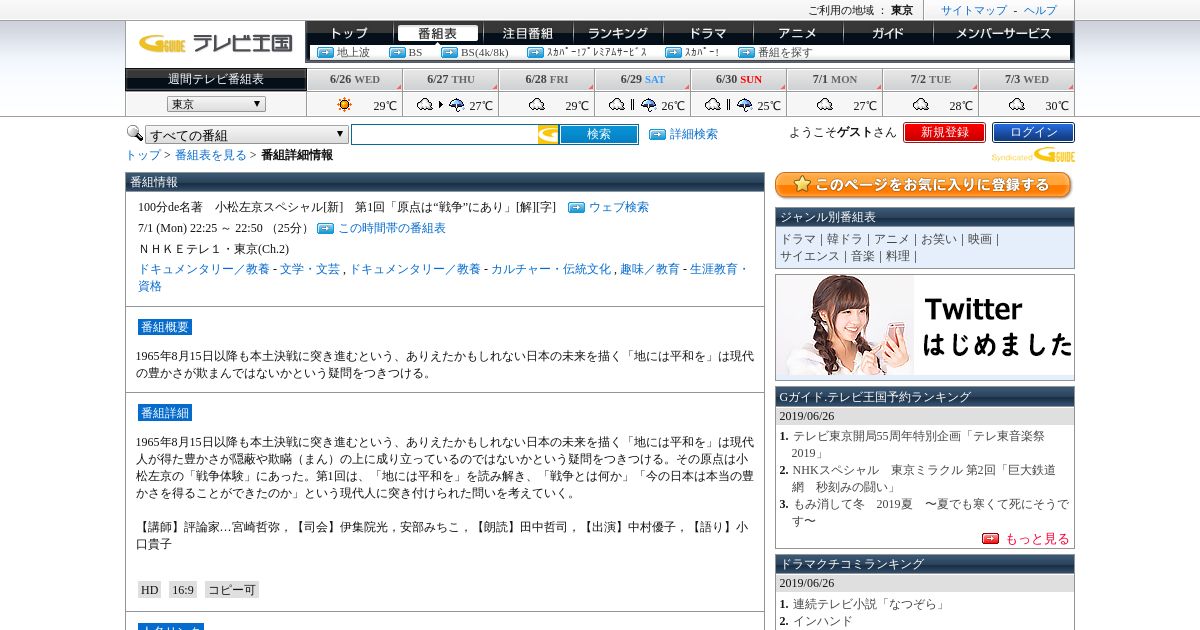Open the ドラマ menu tab
This screenshot has width=1200, height=630.
click(x=708, y=33)
